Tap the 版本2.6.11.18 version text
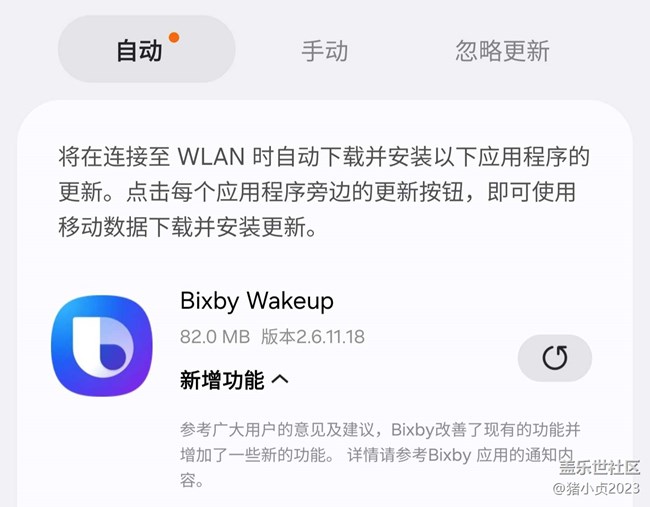 pyautogui.click(x=313, y=337)
